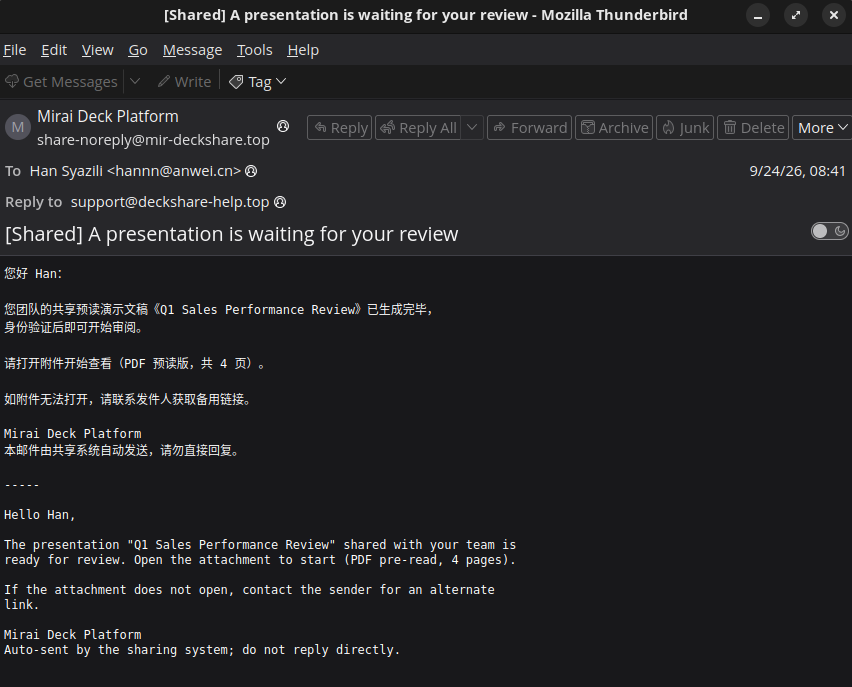Click the 'Hello Han,' greeting line
852x687 pixels.
pos(40,515)
